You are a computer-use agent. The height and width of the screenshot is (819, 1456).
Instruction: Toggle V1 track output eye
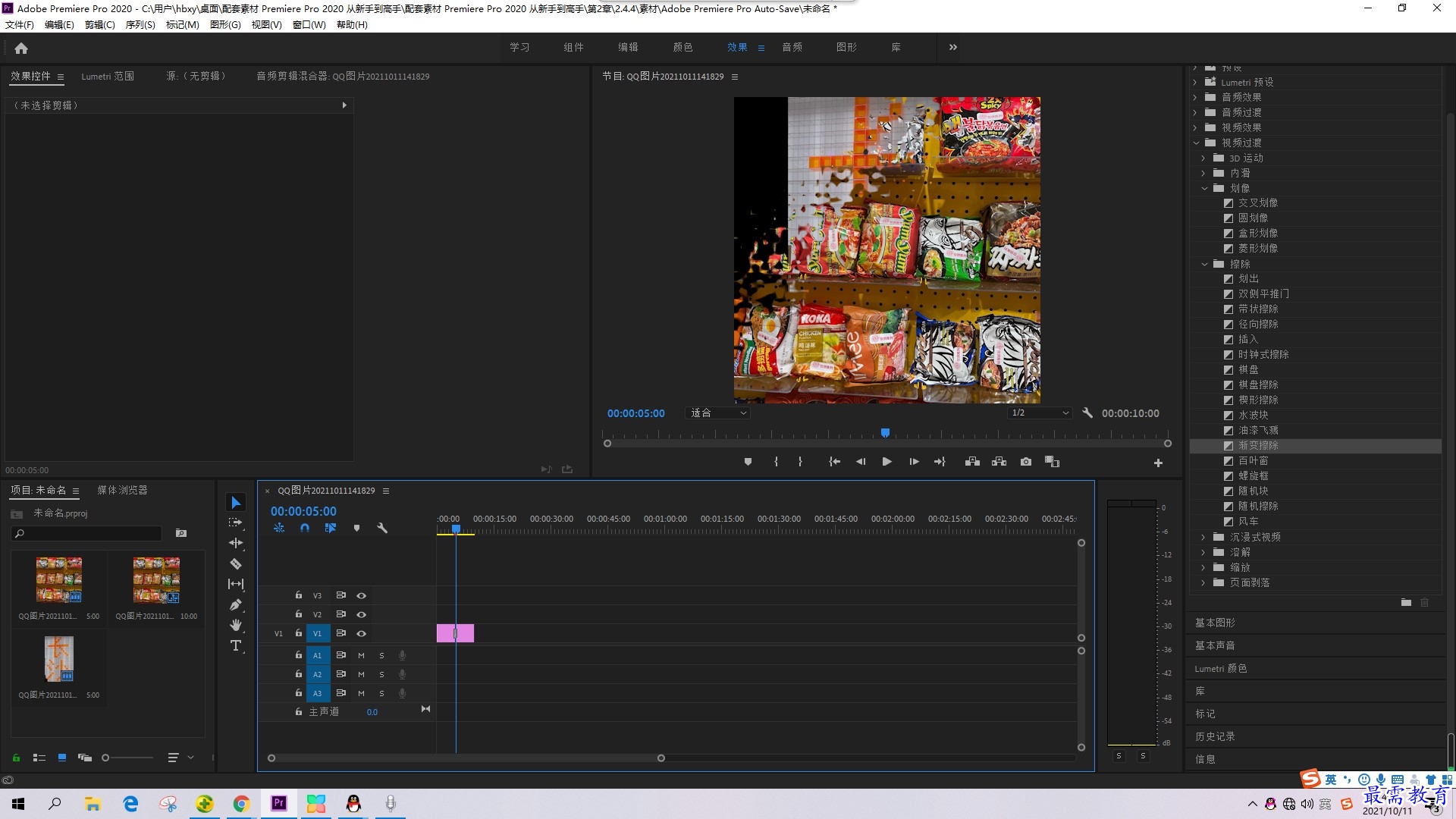[x=362, y=633]
